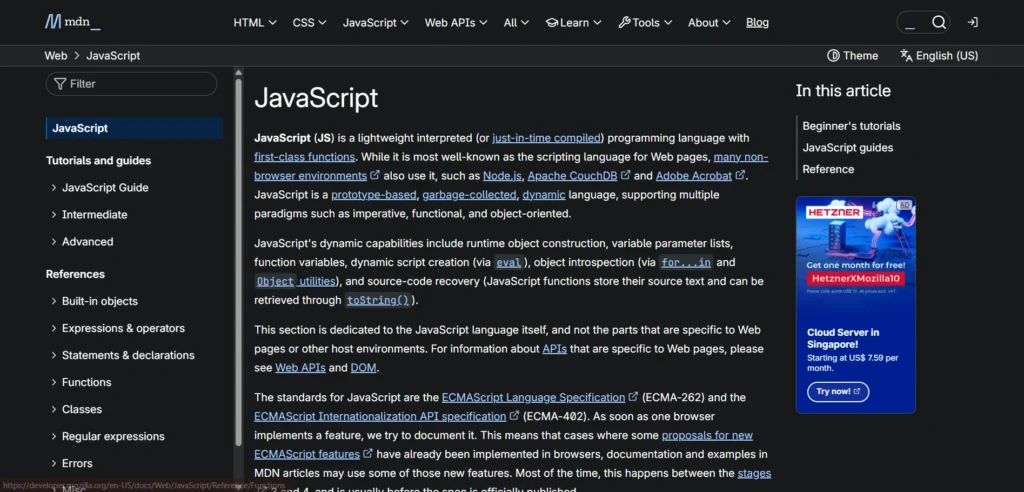Open the dynamic link

point(544,195)
